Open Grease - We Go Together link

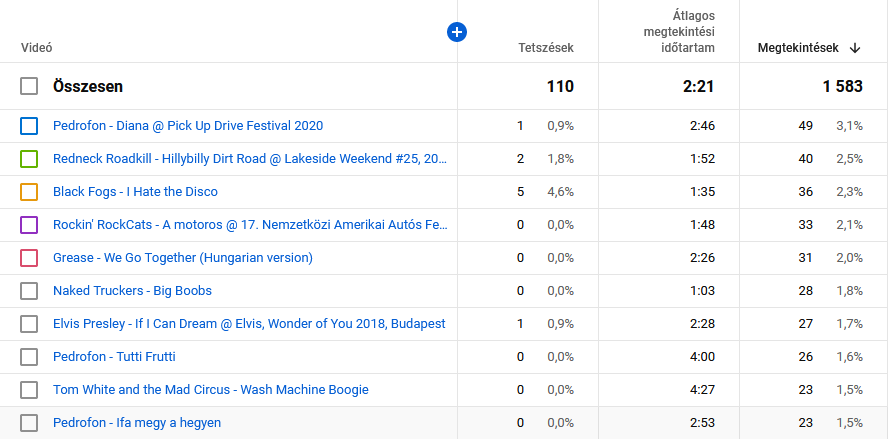point(183,258)
